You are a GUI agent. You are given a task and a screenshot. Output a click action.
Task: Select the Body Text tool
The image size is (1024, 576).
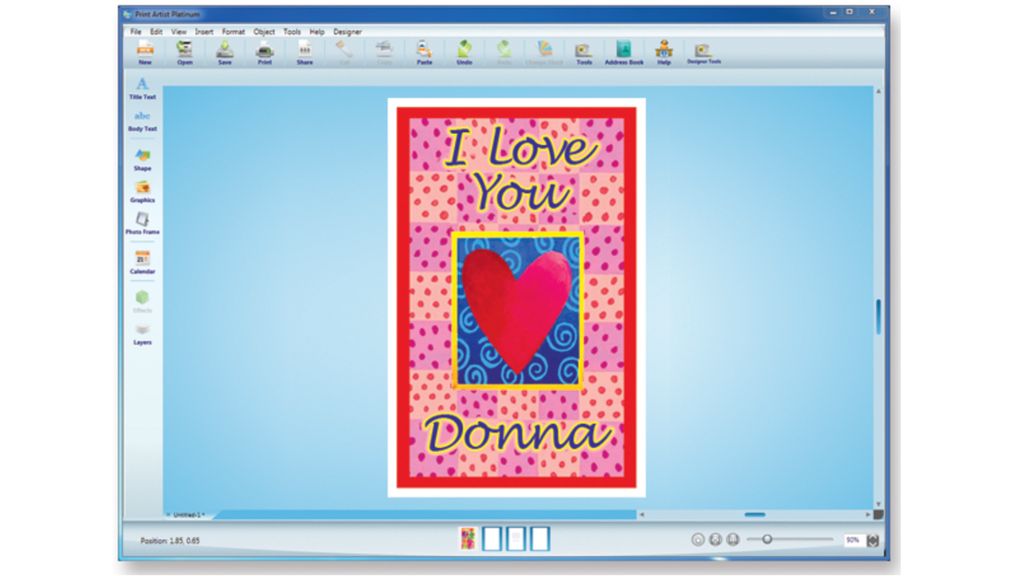coord(141,121)
